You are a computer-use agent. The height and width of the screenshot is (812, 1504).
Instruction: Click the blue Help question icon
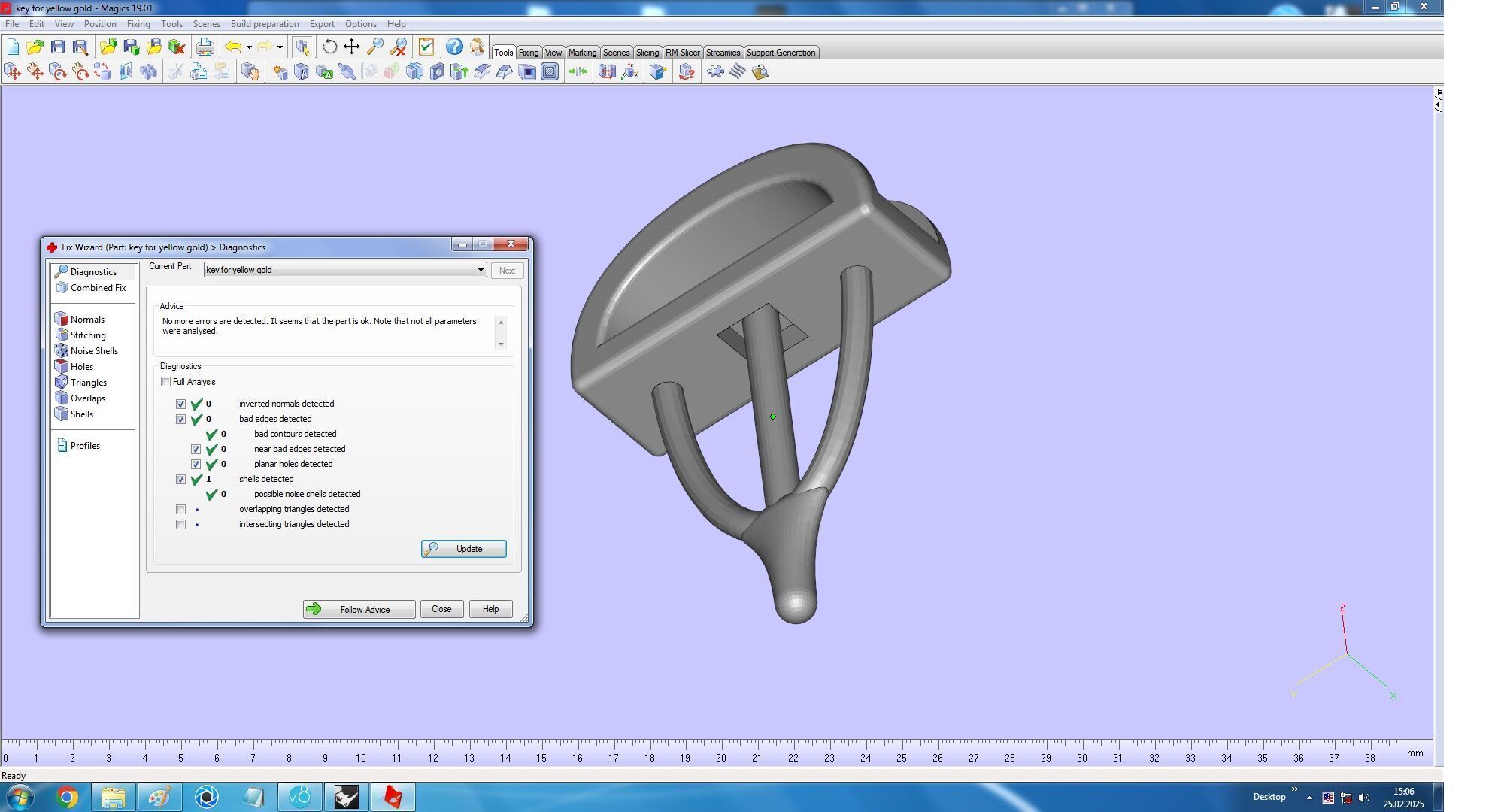[x=453, y=47]
